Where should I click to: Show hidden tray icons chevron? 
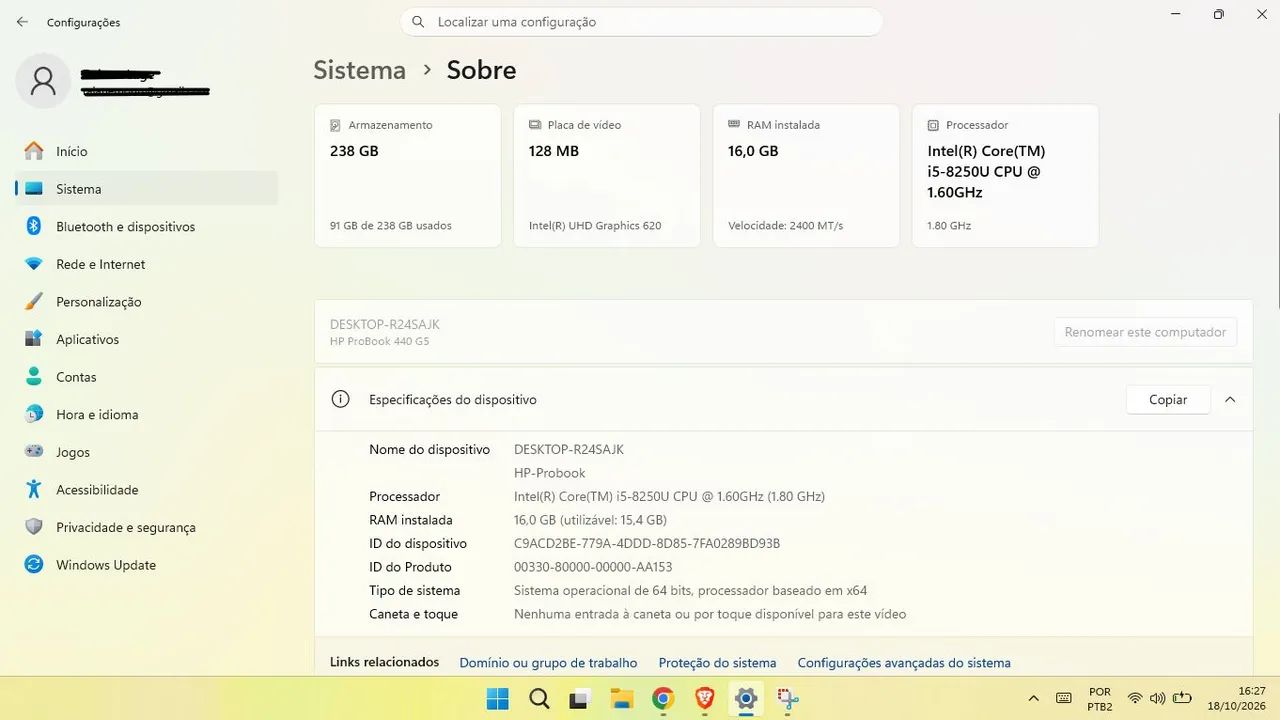coord(1033,698)
